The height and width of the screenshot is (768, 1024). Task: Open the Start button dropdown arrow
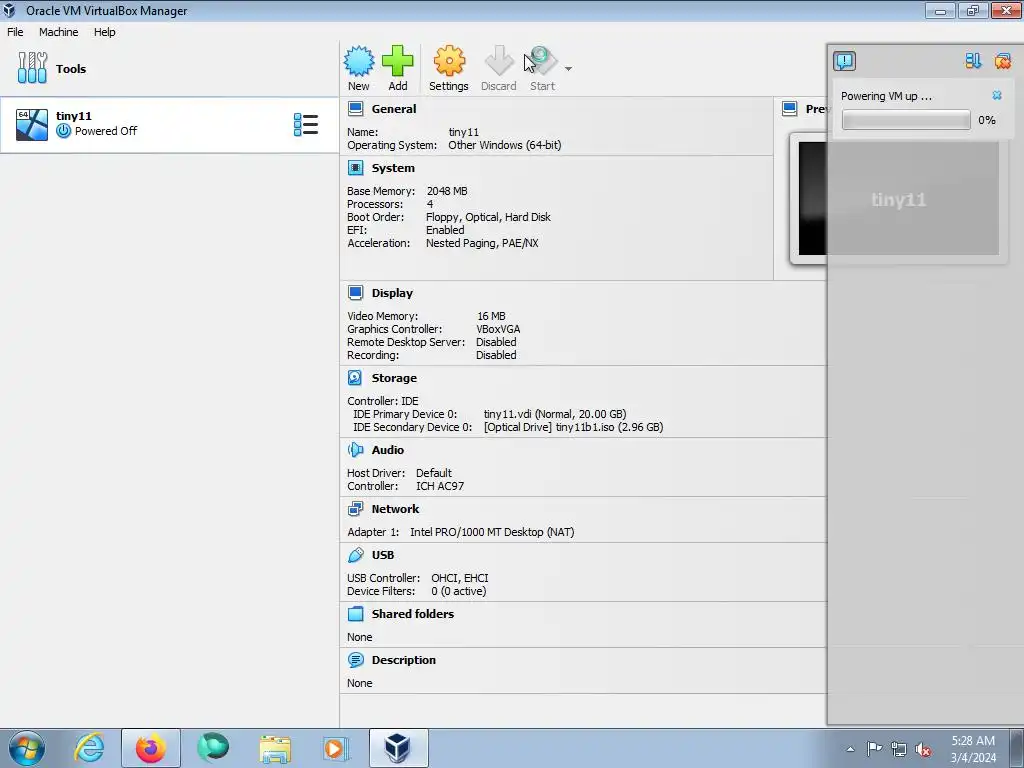(x=568, y=69)
